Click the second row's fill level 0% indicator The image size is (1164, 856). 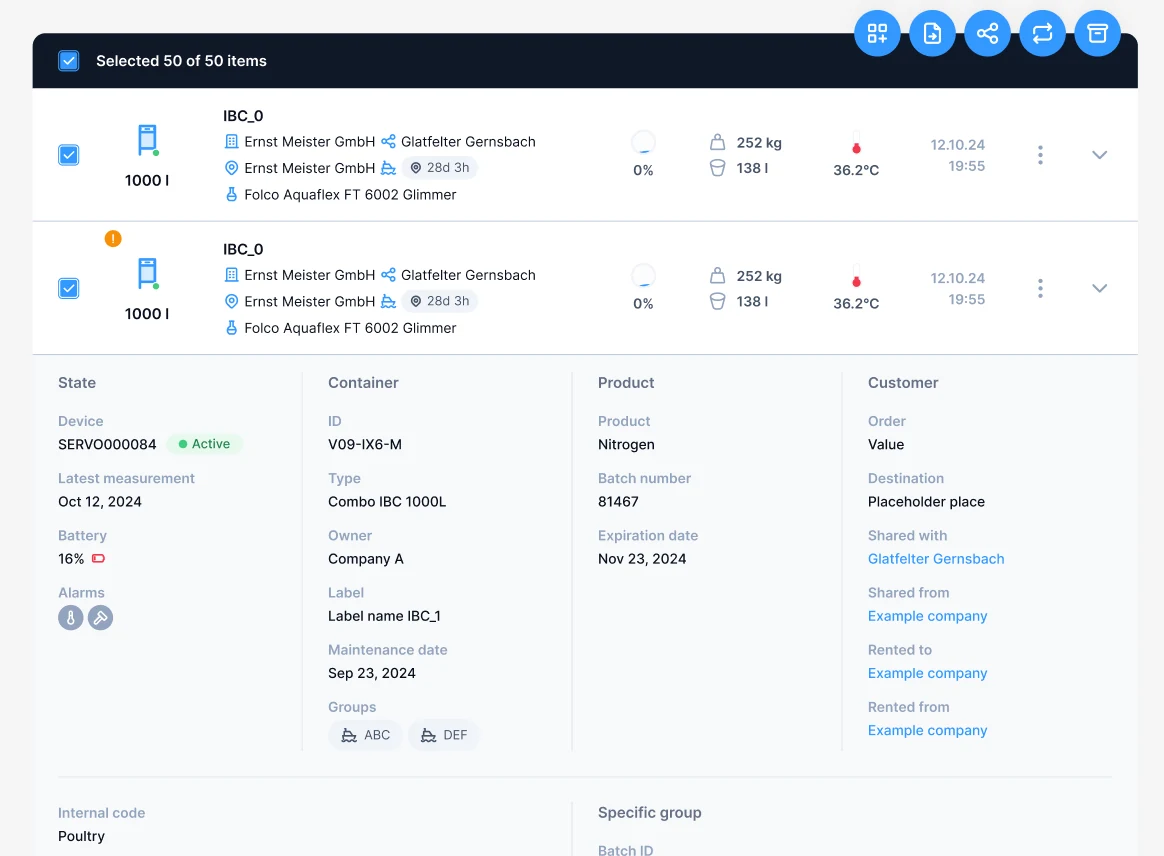[x=643, y=288]
